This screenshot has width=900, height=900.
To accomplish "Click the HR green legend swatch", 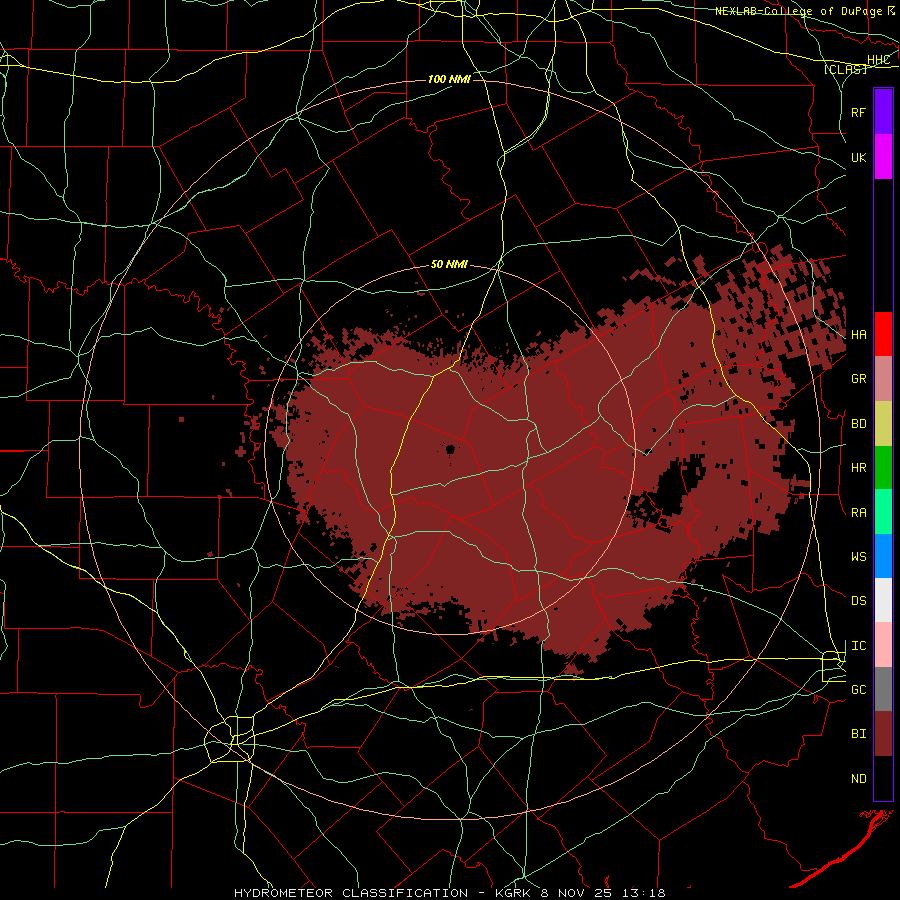I will (883, 467).
